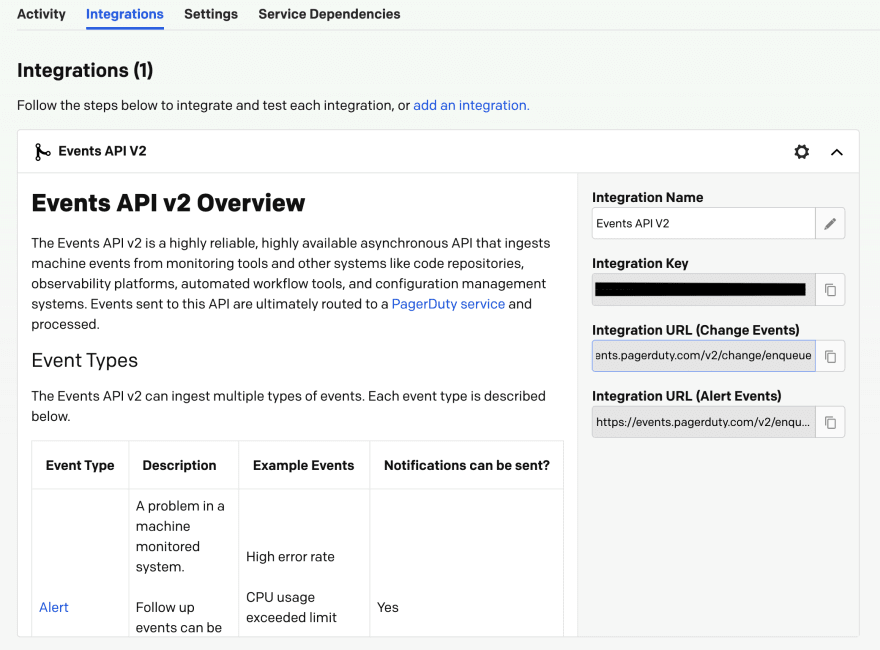The height and width of the screenshot is (650, 880).
Task: Switch to the Activity tab
Action: (41, 14)
